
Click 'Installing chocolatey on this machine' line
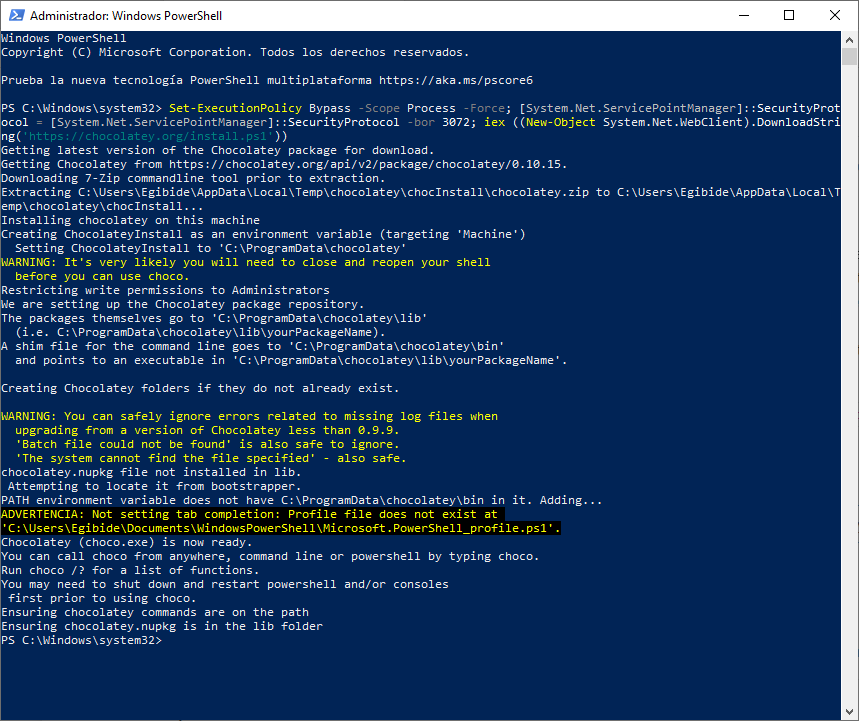[130, 220]
